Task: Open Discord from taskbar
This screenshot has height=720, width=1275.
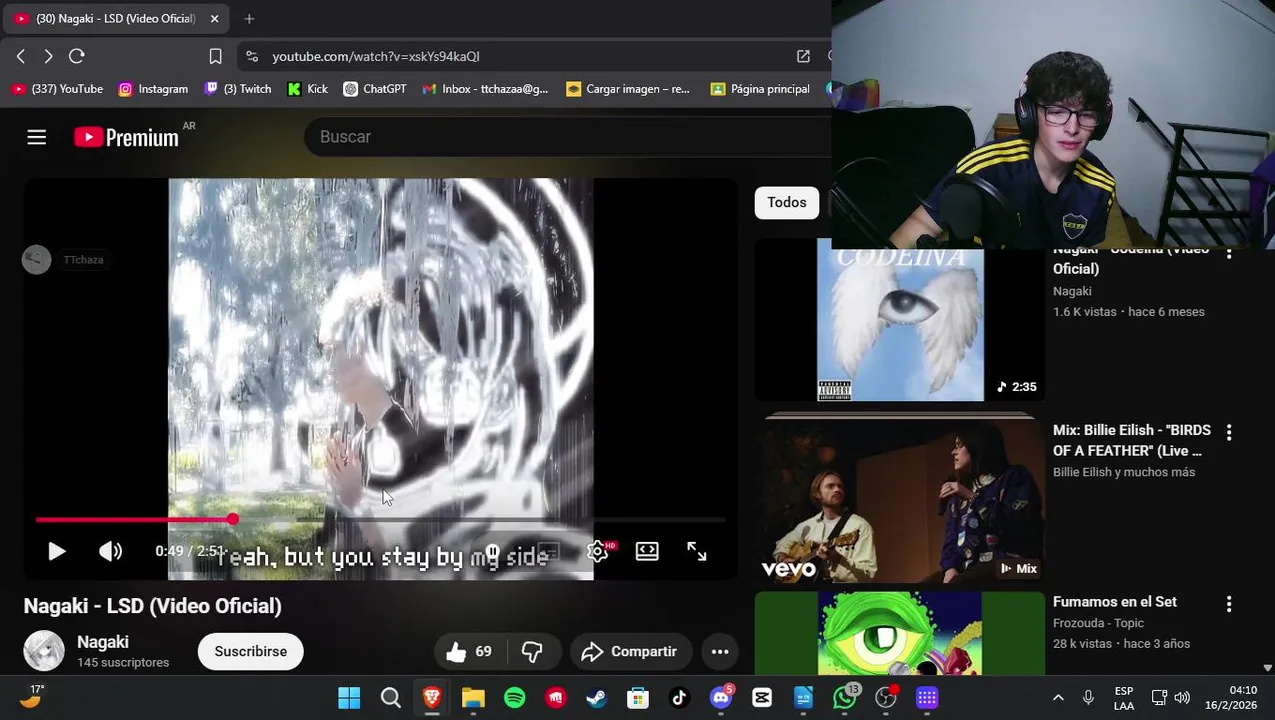Action: (721, 698)
